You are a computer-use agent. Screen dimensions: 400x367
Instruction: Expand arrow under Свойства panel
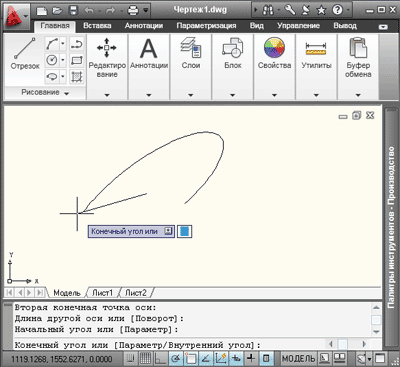point(274,95)
